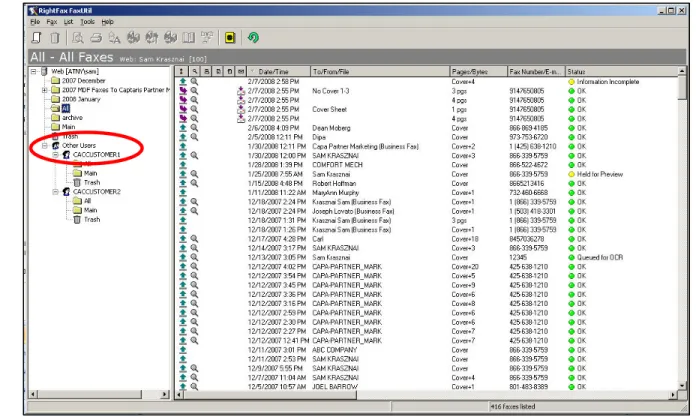Open the Fax menu
This screenshot has height=417, width=696.
coord(51,22)
